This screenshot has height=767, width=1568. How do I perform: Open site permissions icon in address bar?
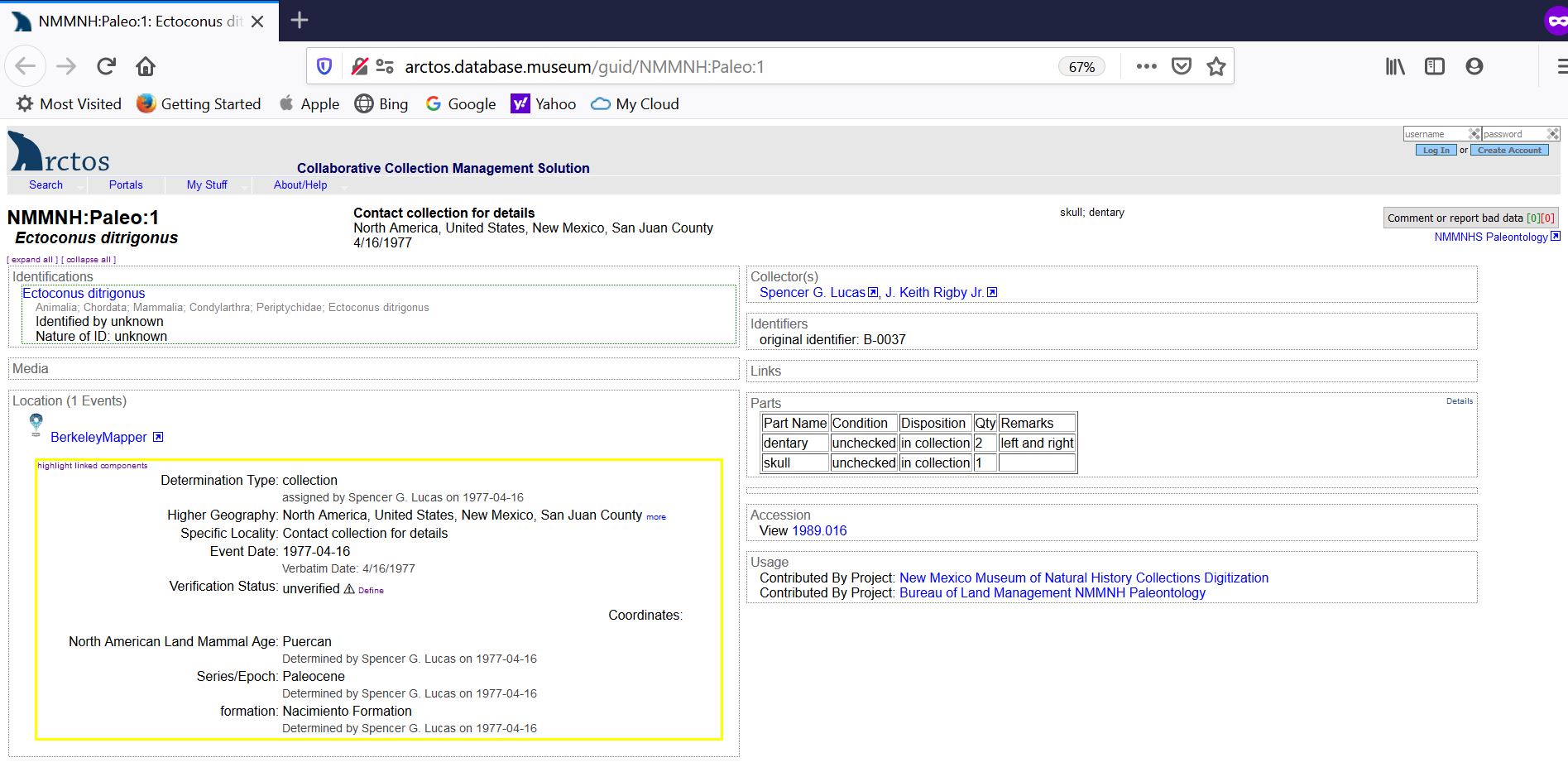(x=385, y=66)
